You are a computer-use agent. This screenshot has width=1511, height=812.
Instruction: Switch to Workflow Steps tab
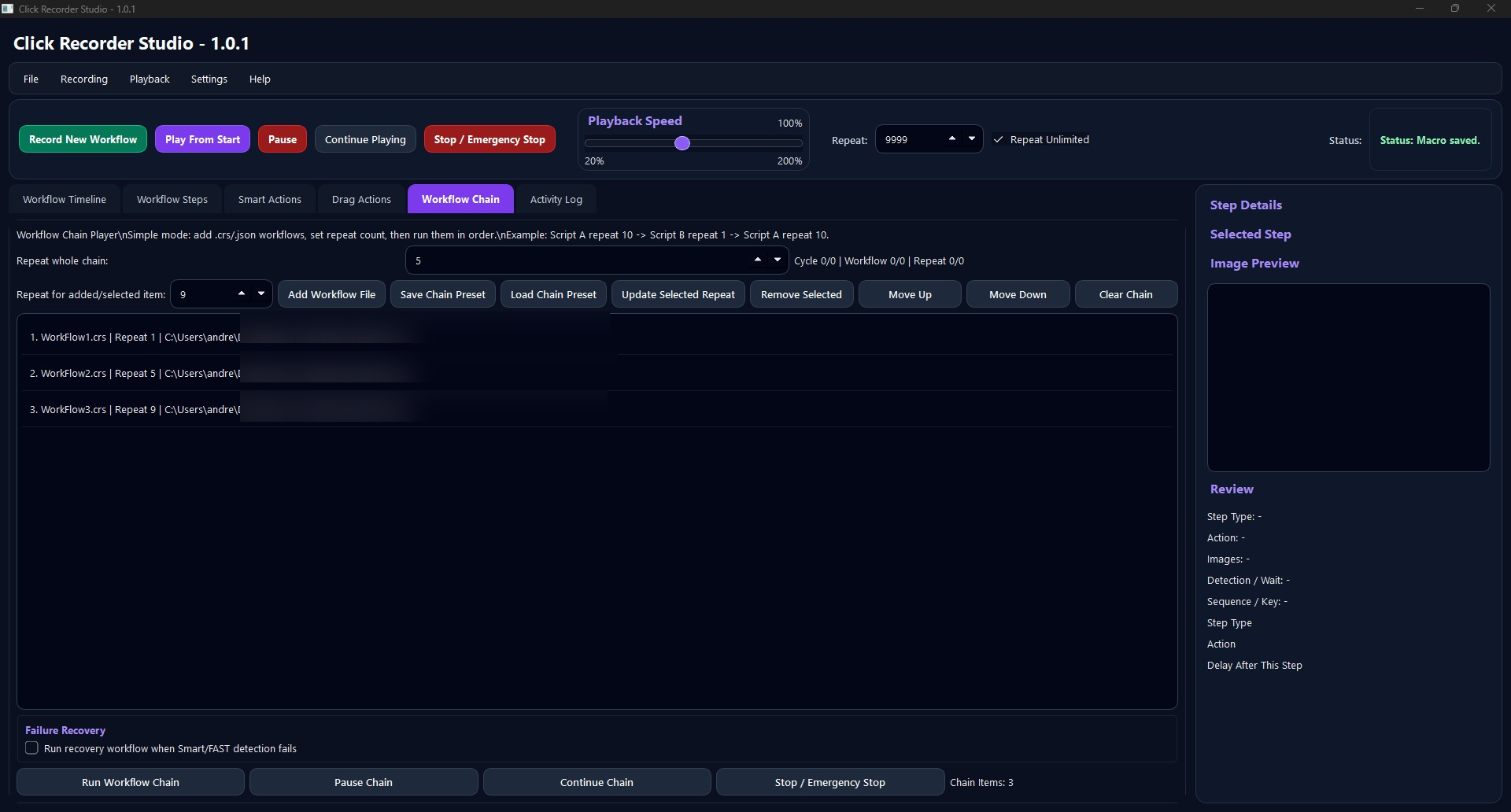(172, 199)
